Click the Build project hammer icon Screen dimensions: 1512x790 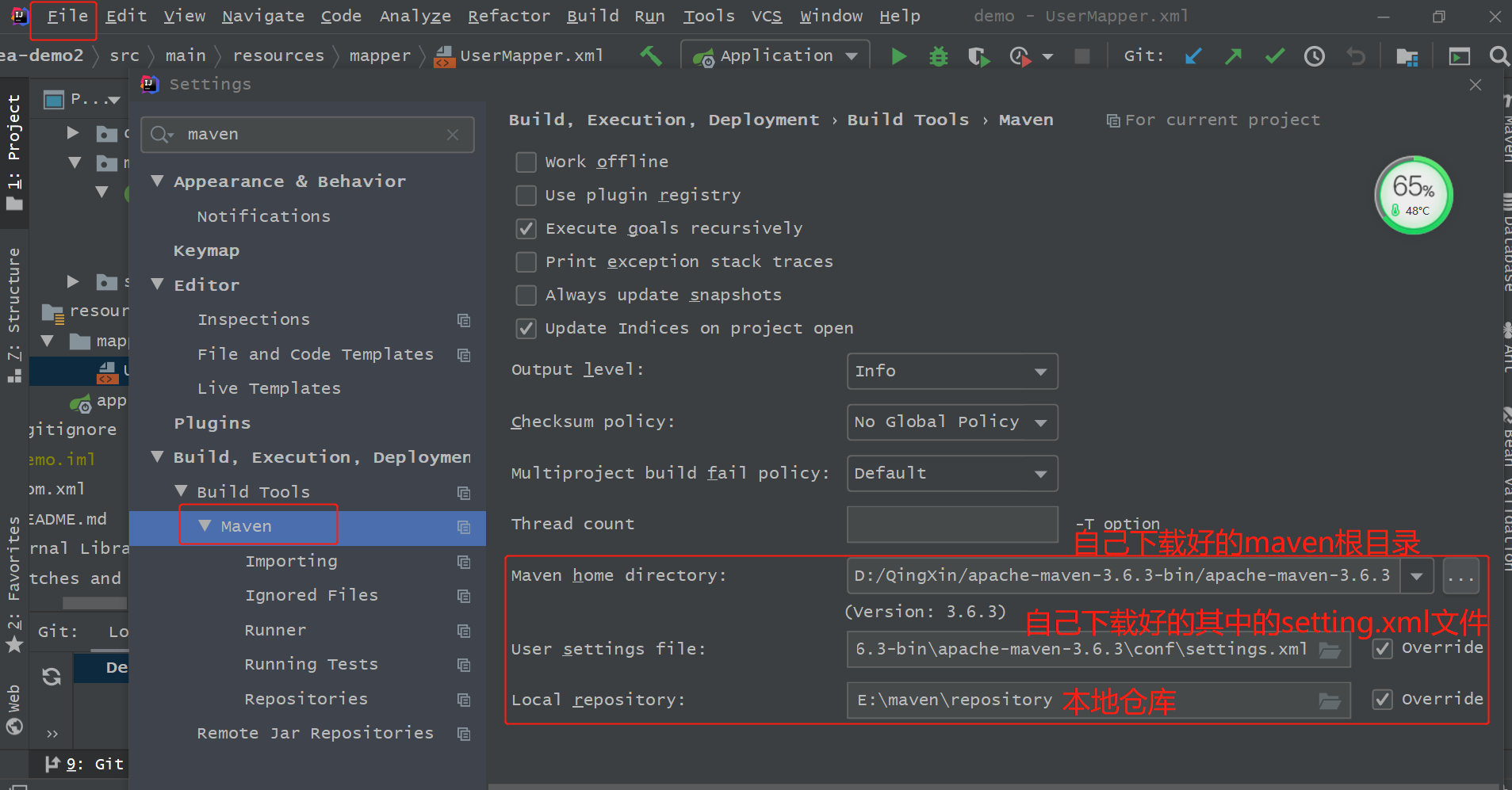[651, 55]
